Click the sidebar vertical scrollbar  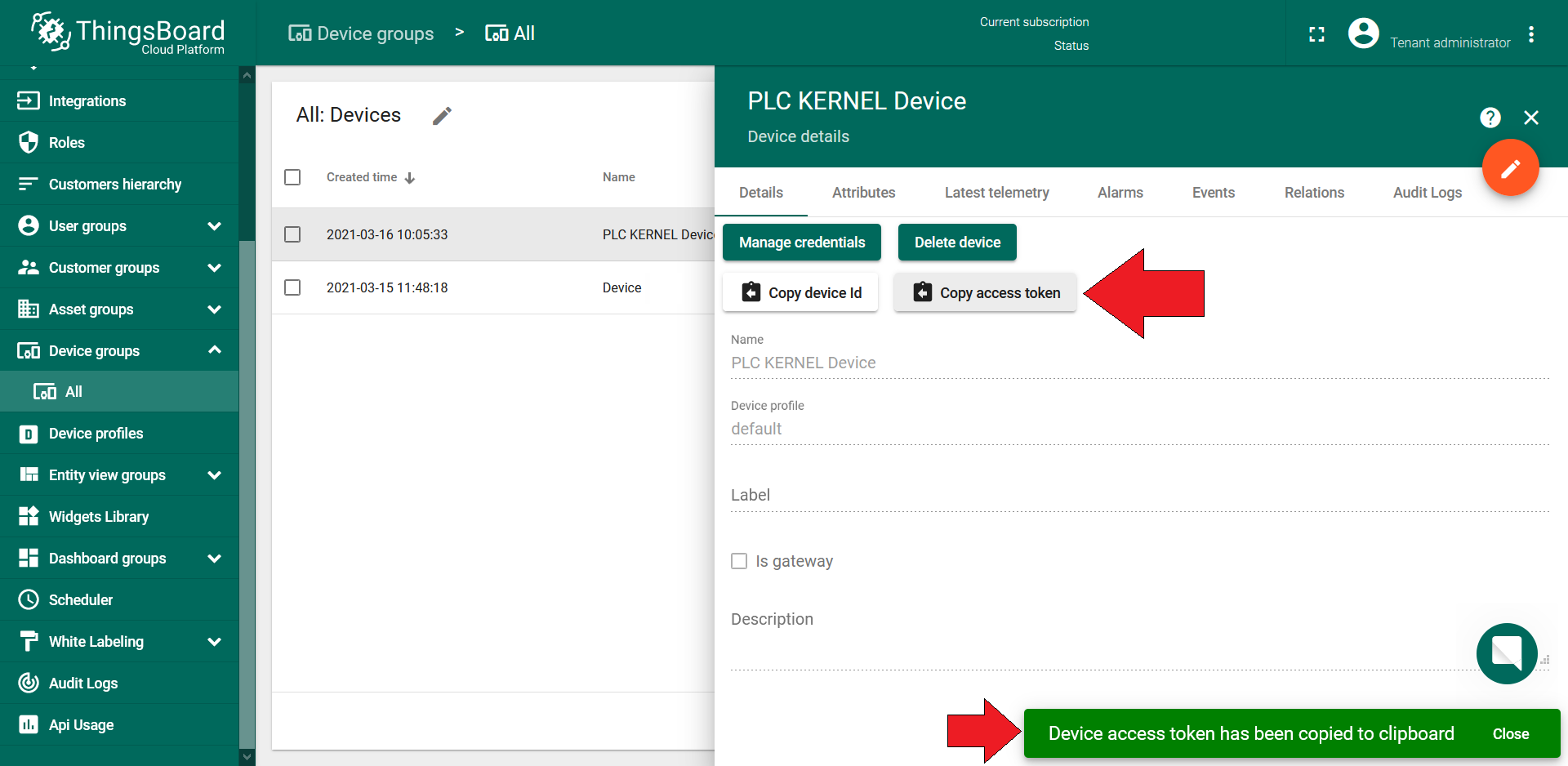click(247, 490)
